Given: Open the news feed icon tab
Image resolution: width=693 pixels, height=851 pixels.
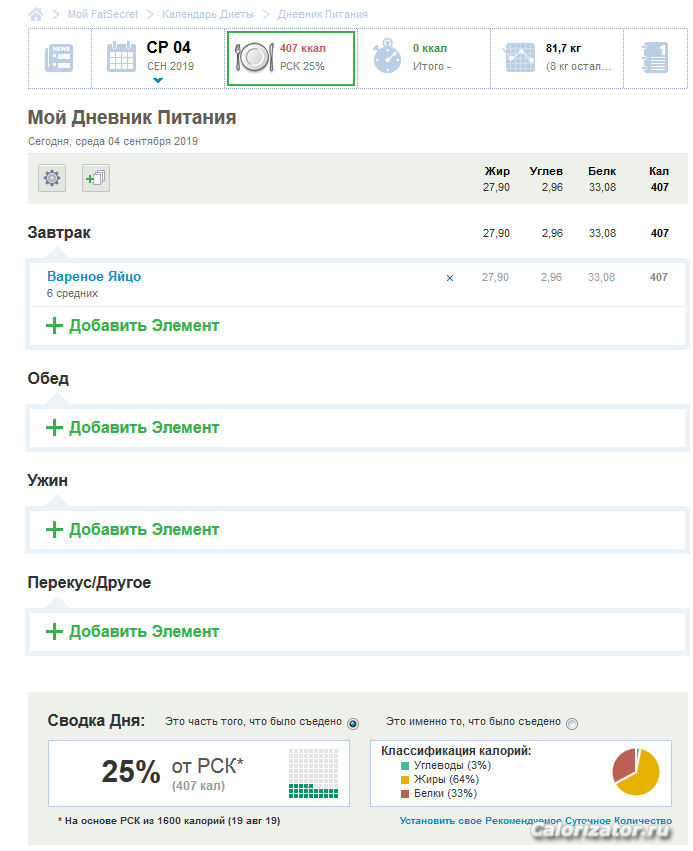Looking at the screenshot, I should coord(59,57).
